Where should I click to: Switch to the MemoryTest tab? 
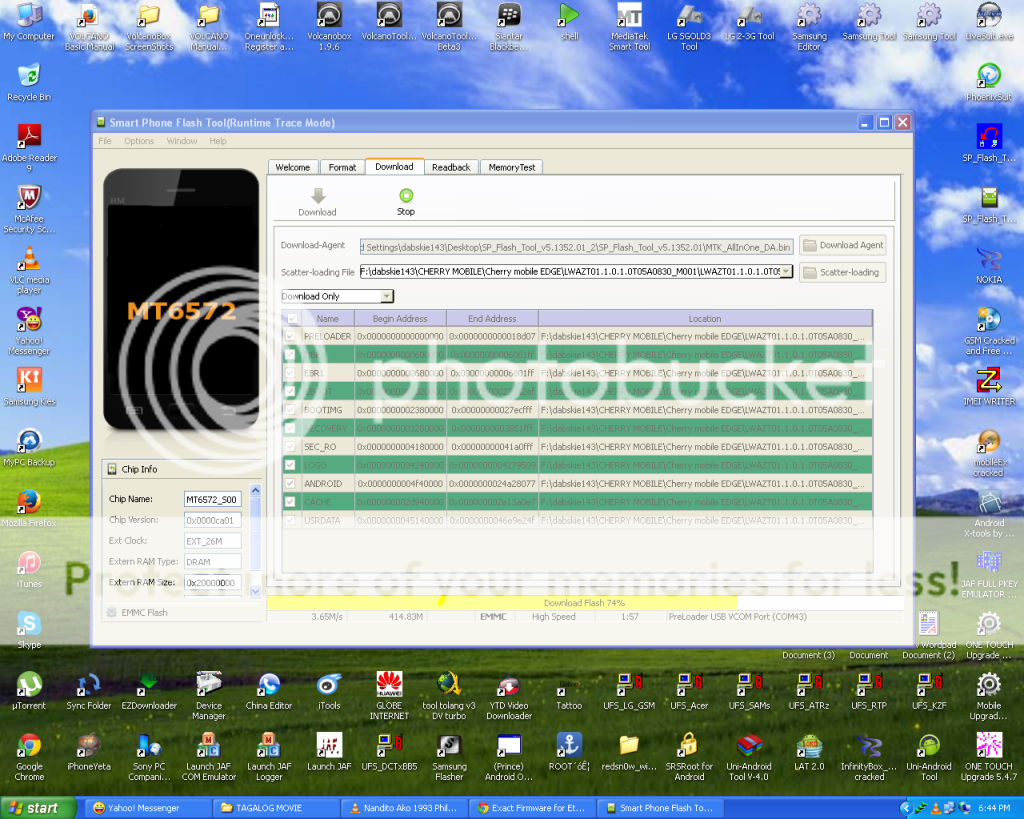pyautogui.click(x=511, y=167)
